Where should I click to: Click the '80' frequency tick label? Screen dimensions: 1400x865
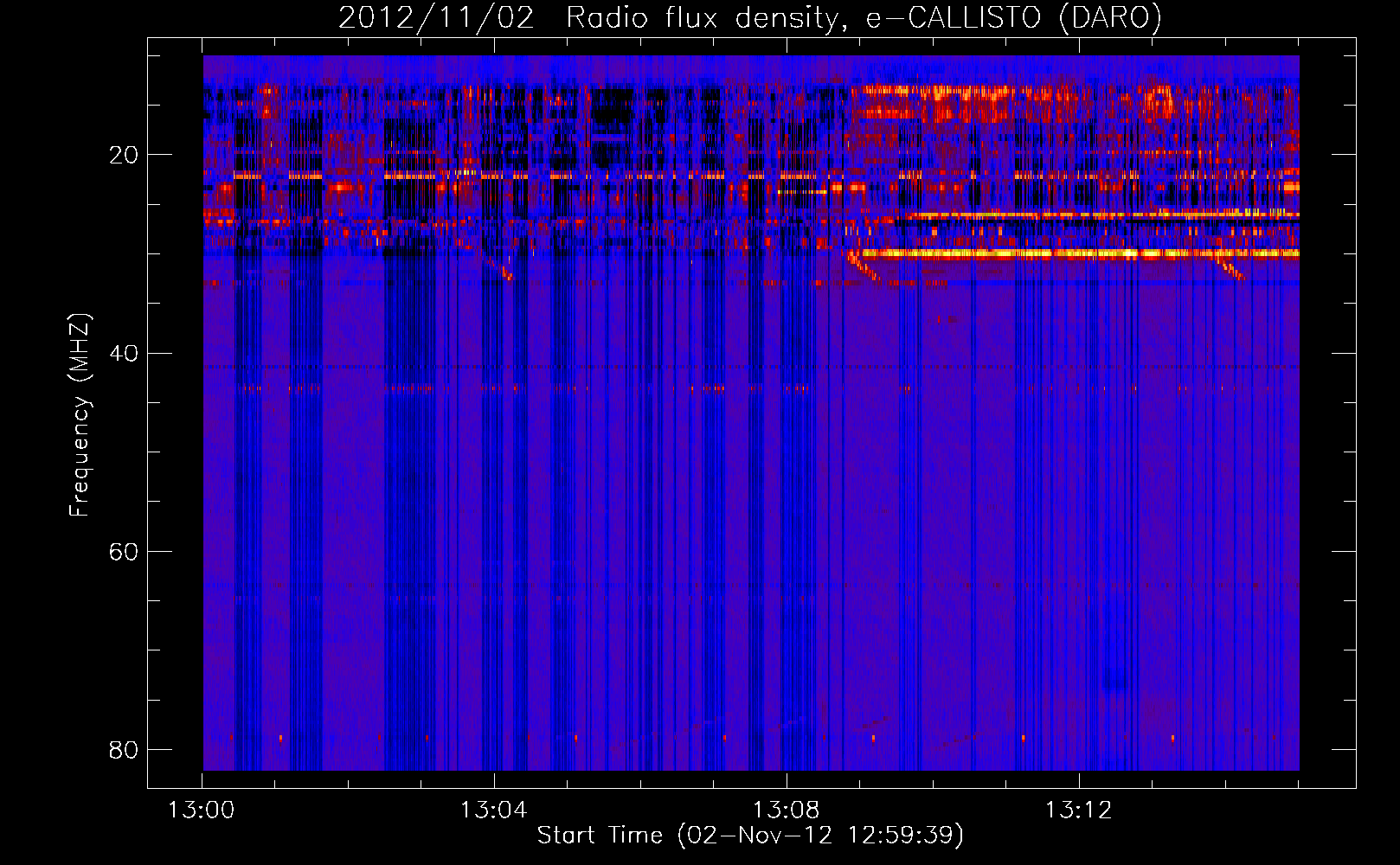124,750
